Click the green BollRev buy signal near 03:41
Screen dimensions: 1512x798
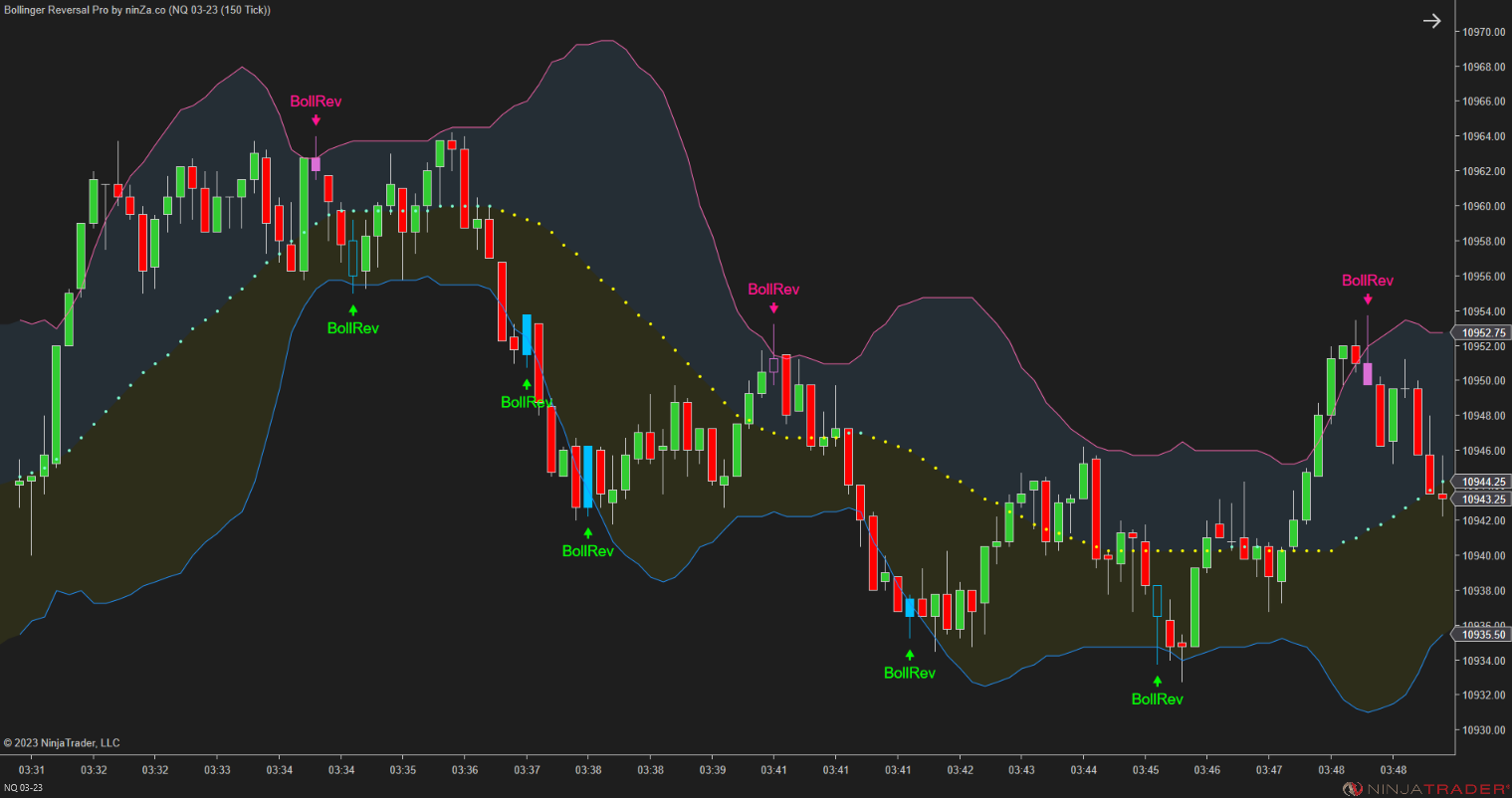[x=908, y=654]
